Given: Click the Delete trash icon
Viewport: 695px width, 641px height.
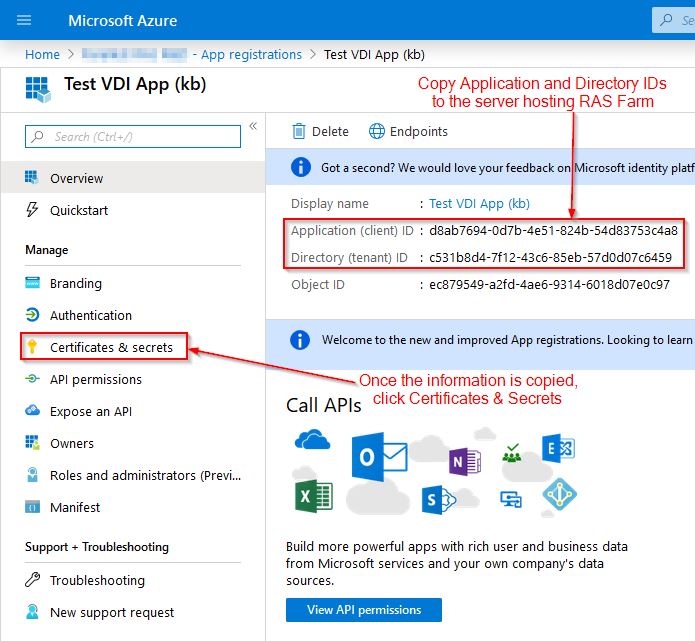Looking at the screenshot, I should (x=298, y=131).
